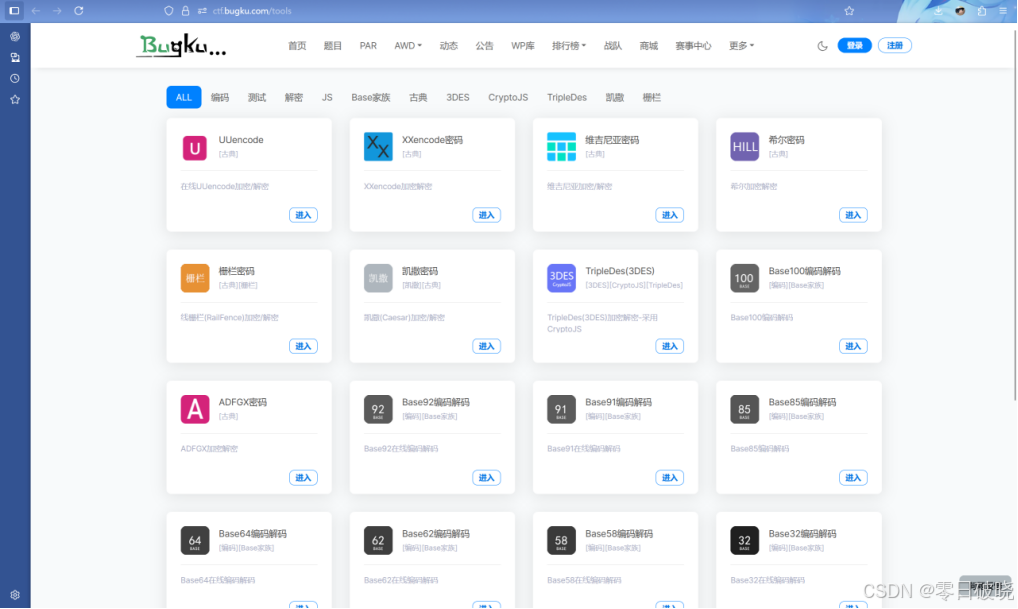Select the Virginia cipher grid icon
The width and height of the screenshot is (1018, 609).
tap(562, 147)
